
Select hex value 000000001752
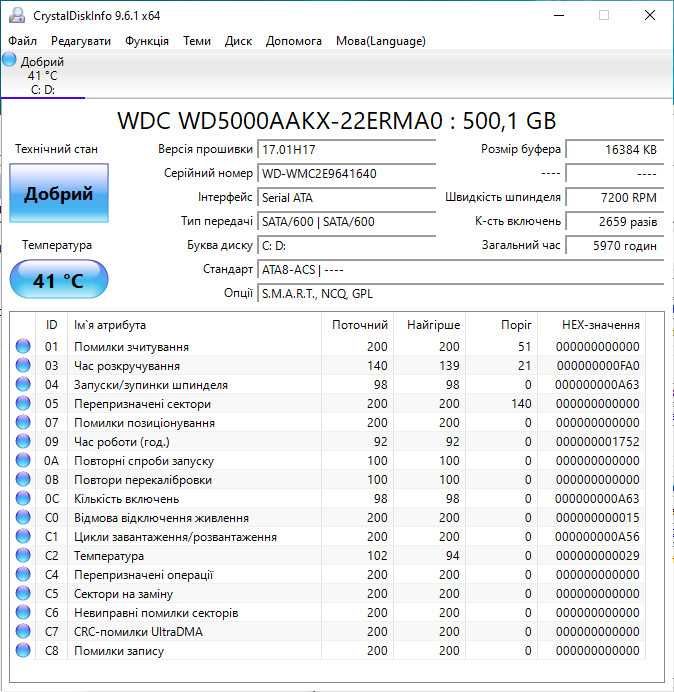[x=598, y=442]
